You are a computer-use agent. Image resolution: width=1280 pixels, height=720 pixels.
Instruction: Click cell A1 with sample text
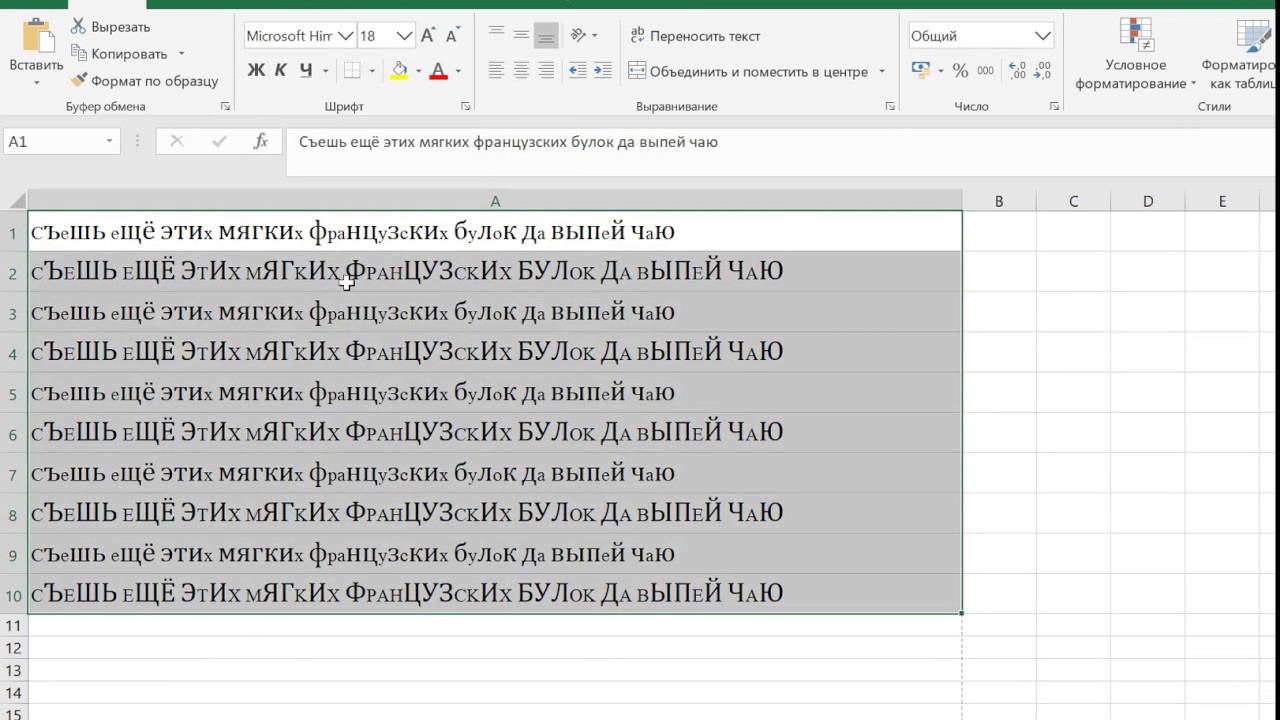[x=495, y=232]
